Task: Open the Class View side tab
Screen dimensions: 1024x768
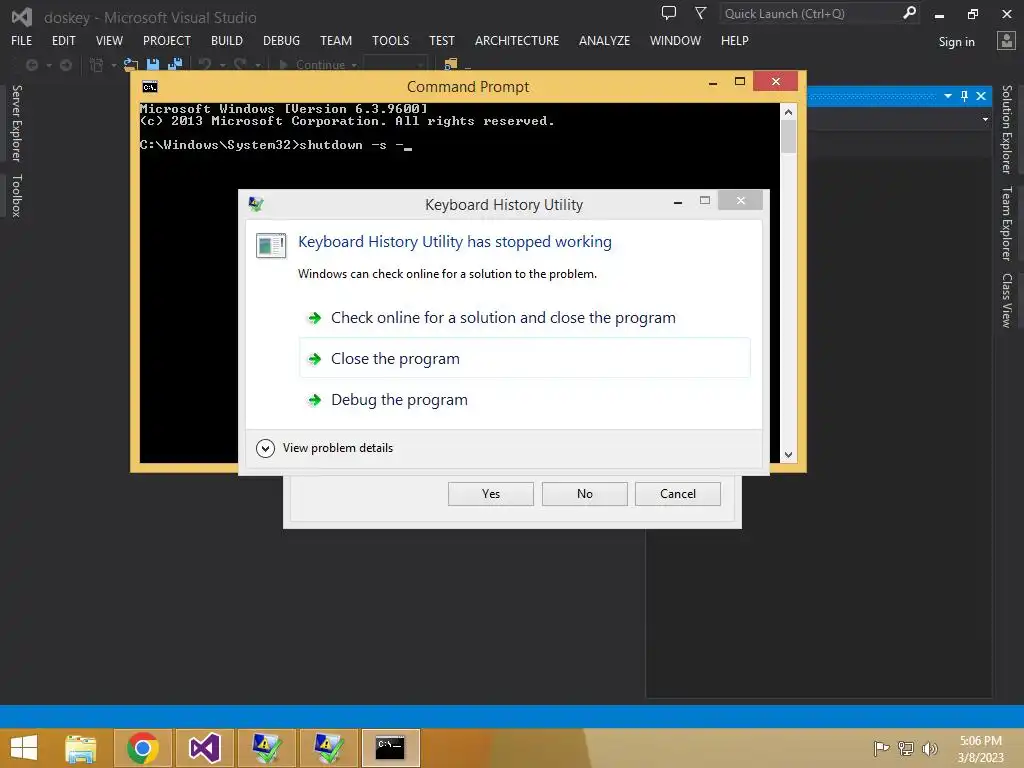Action: pos(1007,300)
